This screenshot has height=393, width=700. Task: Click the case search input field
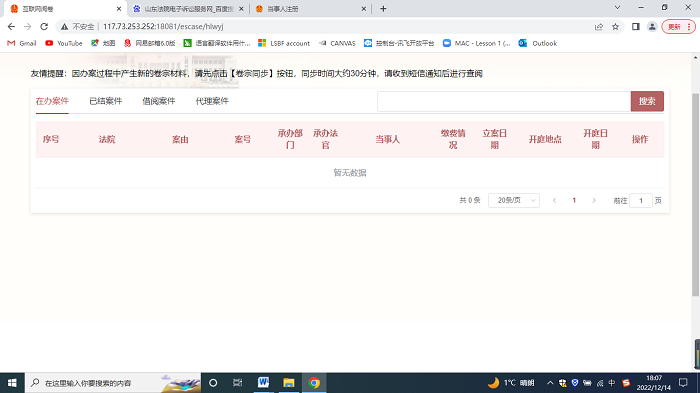click(504, 101)
